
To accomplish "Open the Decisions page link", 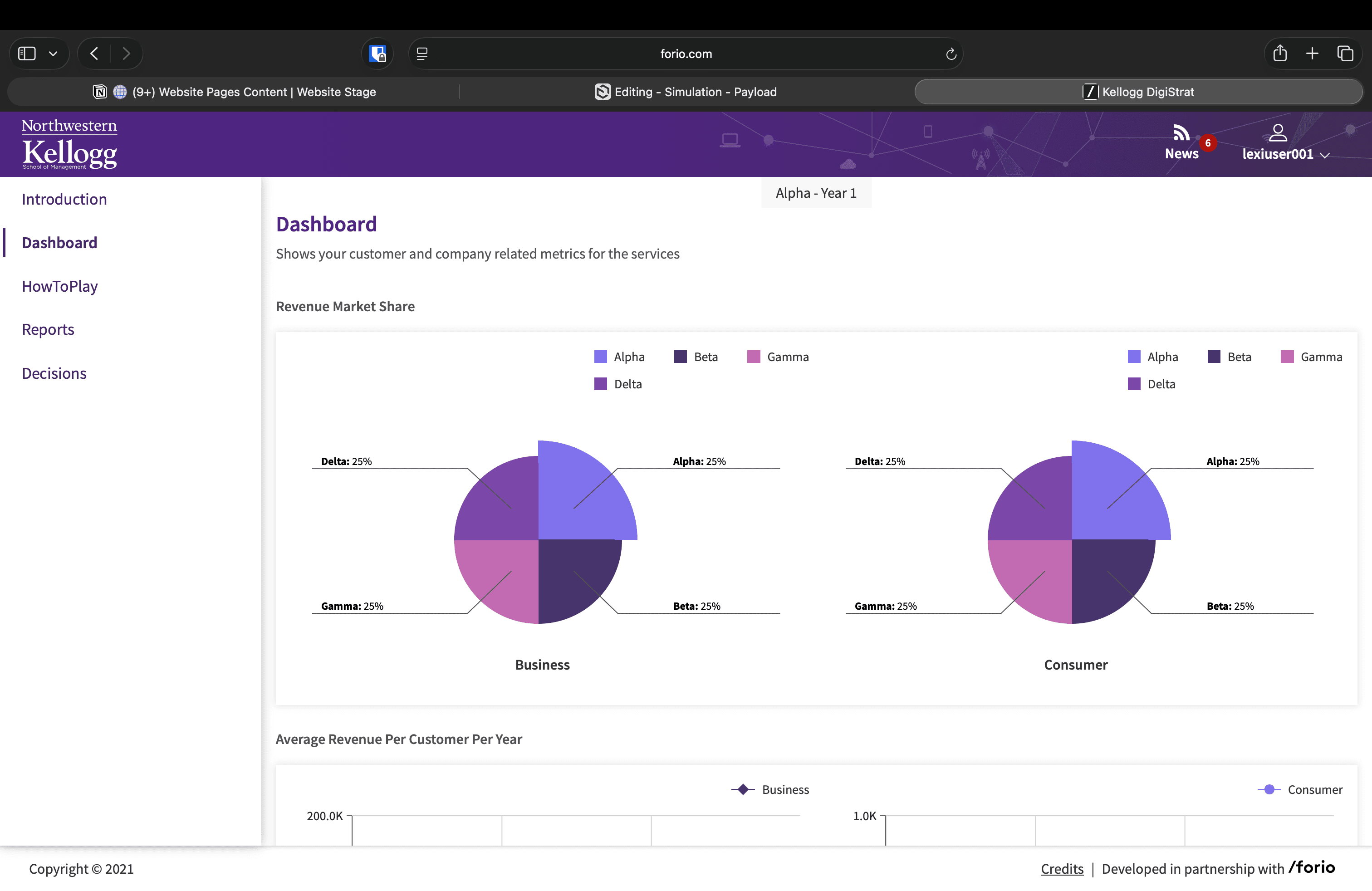I will pyautogui.click(x=54, y=373).
